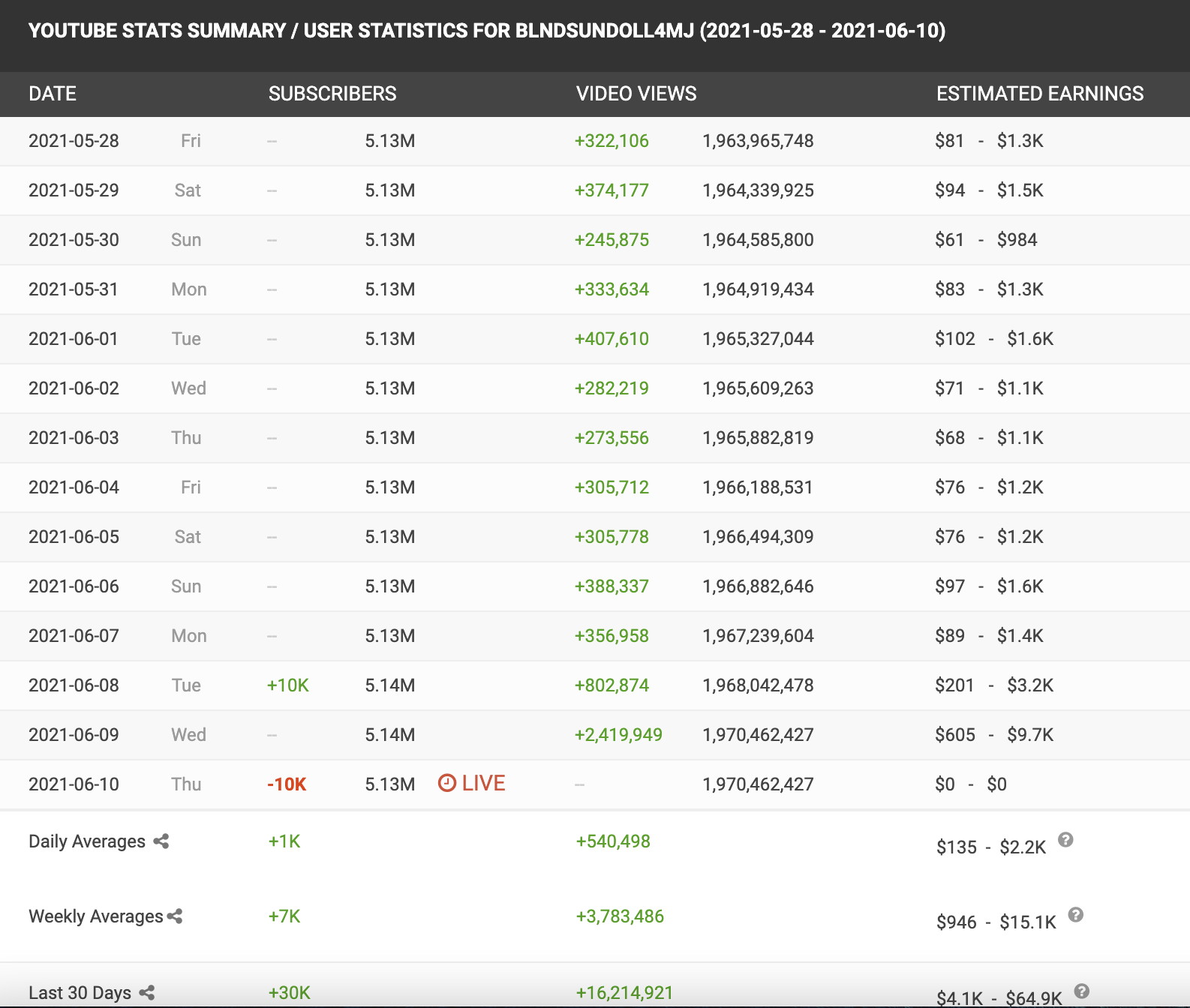Image resolution: width=1190 pixels, height=1008 pixels.
Task: Click view gain +273,556
Action: click(612, 438)
